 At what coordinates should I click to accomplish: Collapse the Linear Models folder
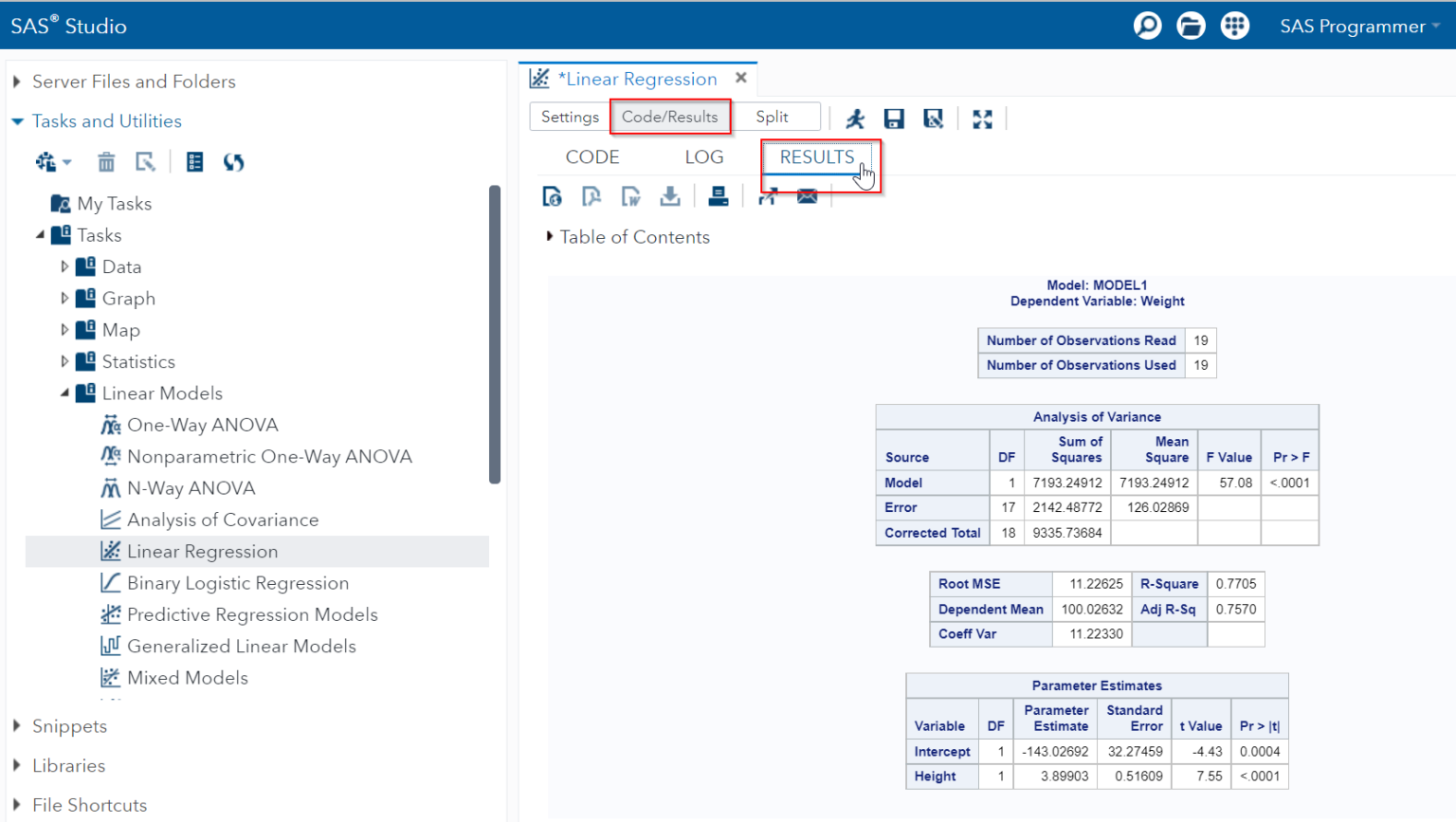coord(66,393)
